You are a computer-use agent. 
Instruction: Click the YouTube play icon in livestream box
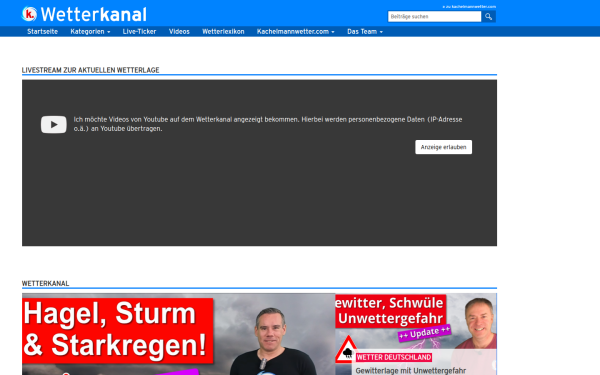(54, 124)
